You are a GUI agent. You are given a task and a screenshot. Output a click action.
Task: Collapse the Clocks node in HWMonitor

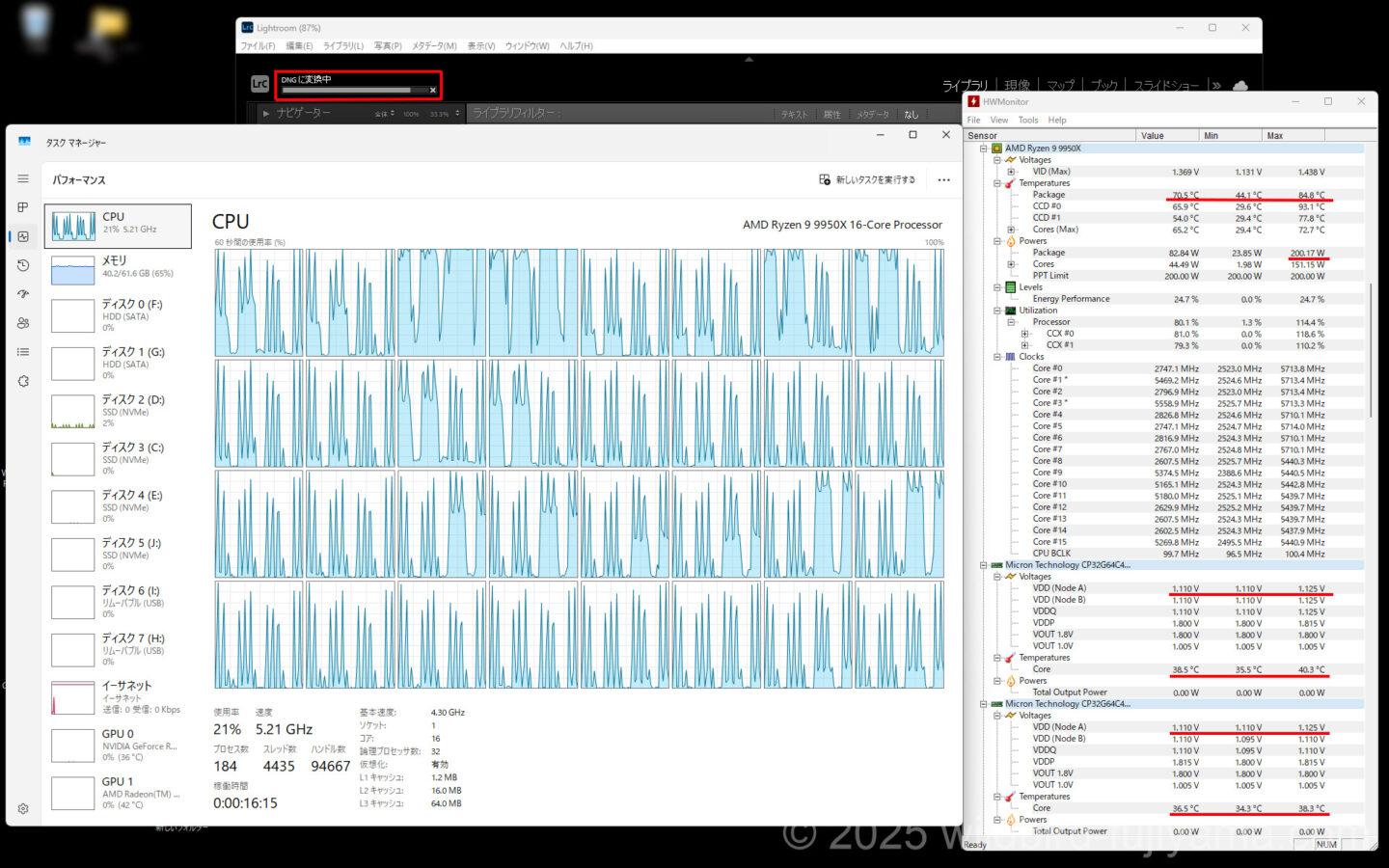click(997, 357)
